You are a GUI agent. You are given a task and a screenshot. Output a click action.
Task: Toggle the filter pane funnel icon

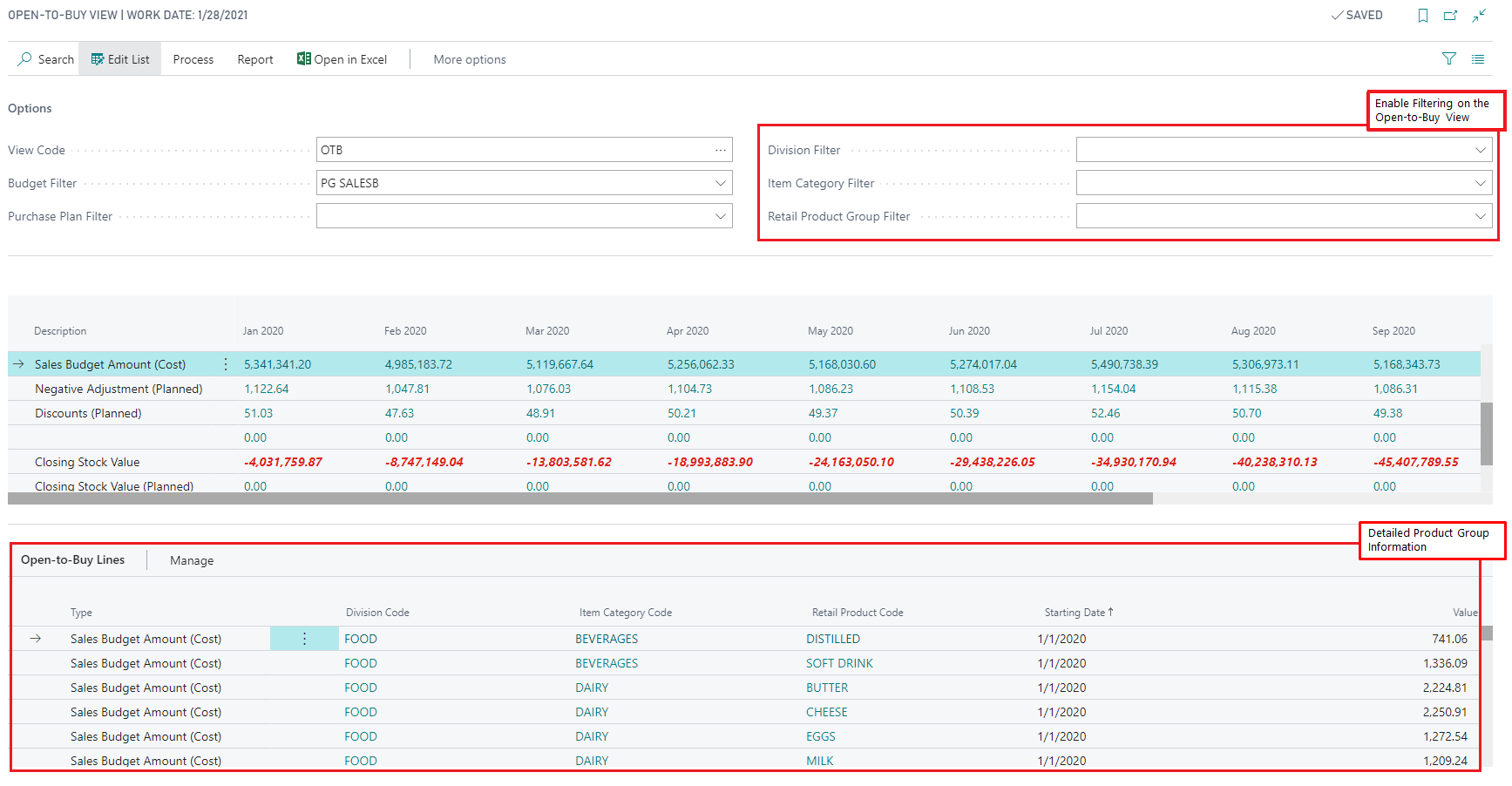(1448, 59)
